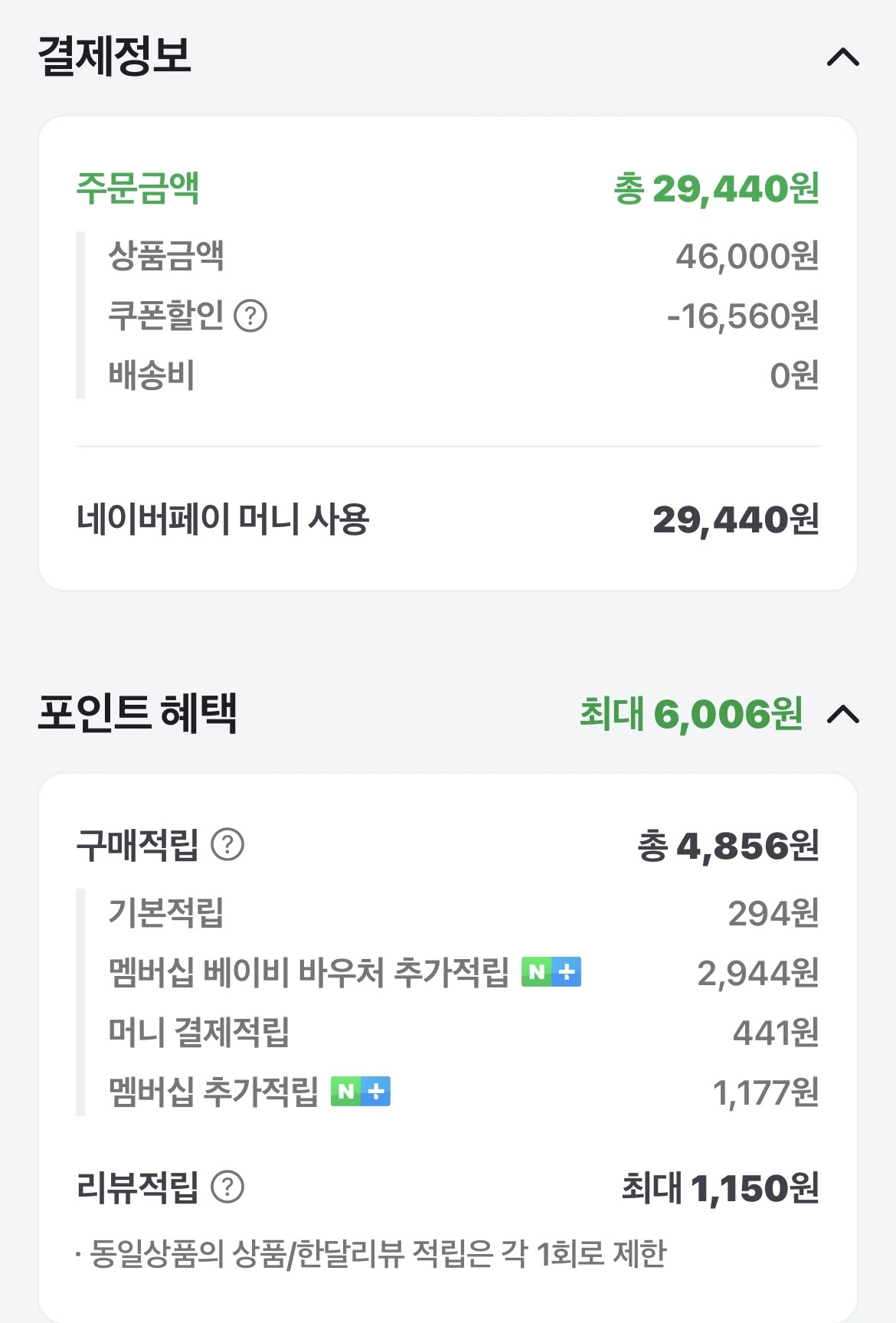
Task: Click the -16,560원 coupon discount amount
Action: tap(743, 316)
